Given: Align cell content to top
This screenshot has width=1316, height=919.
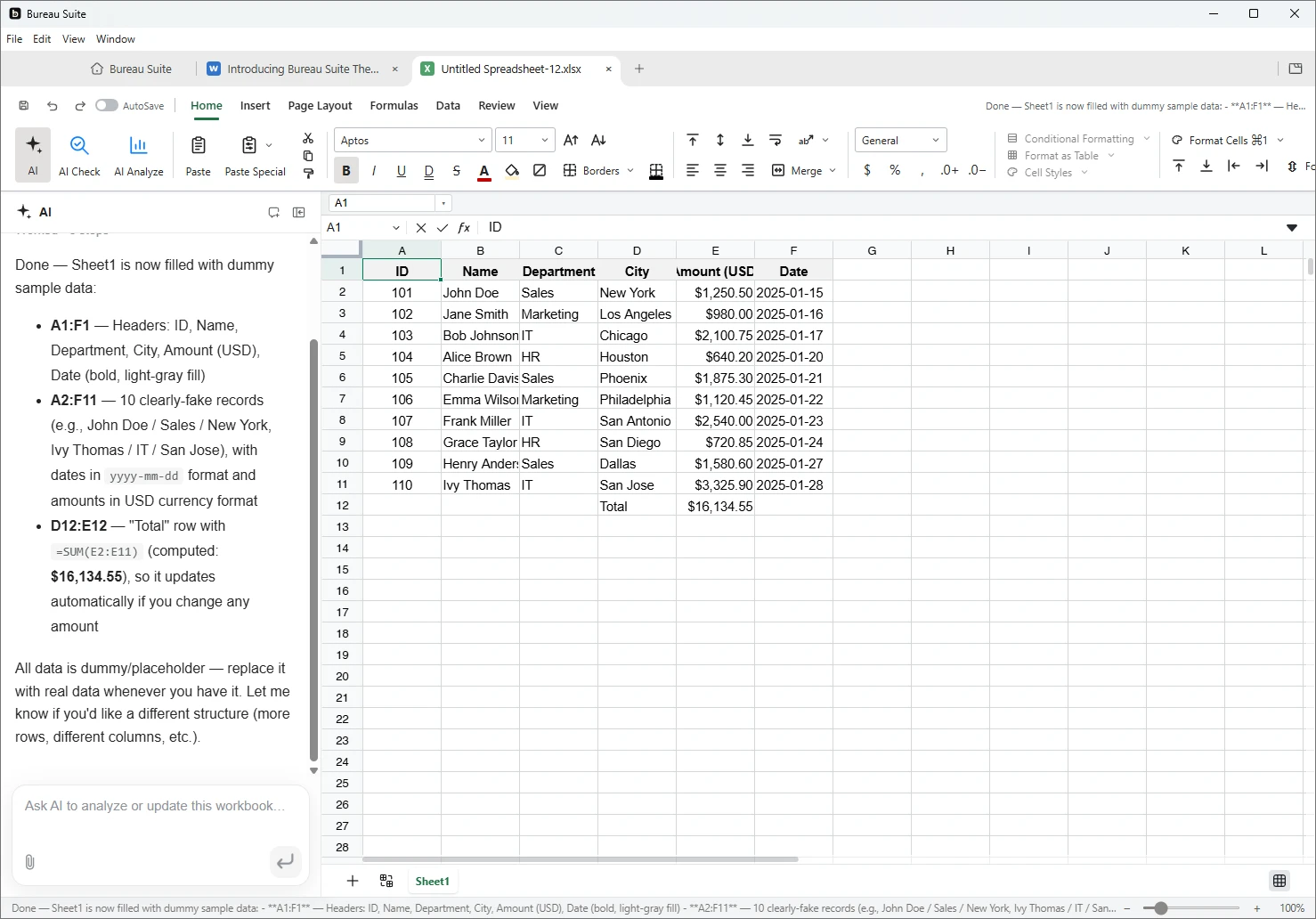Looking at the screenshot, I should pyautogui.click(x=693, y=141).
